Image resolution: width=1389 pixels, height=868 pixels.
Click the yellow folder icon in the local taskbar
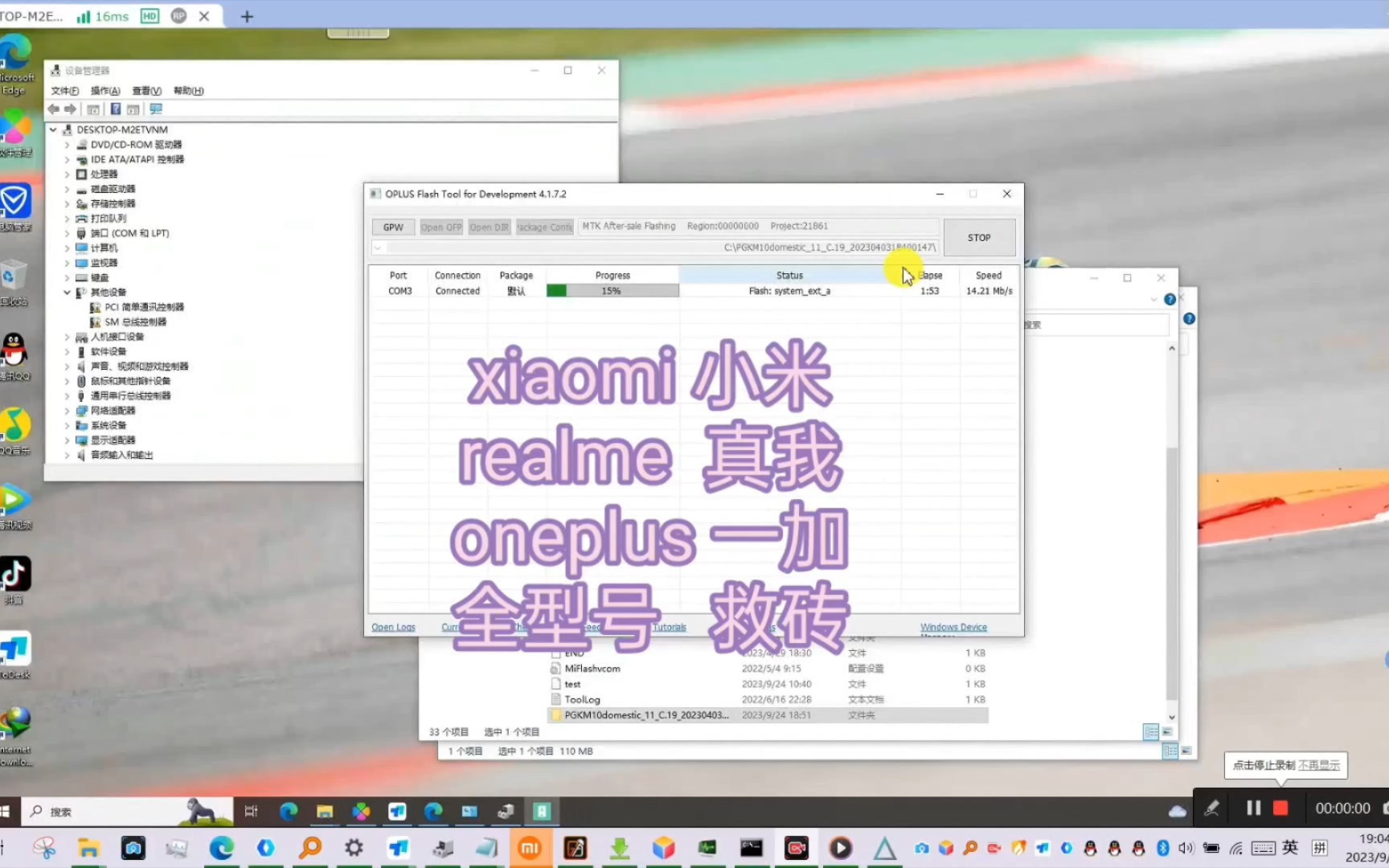88,848
